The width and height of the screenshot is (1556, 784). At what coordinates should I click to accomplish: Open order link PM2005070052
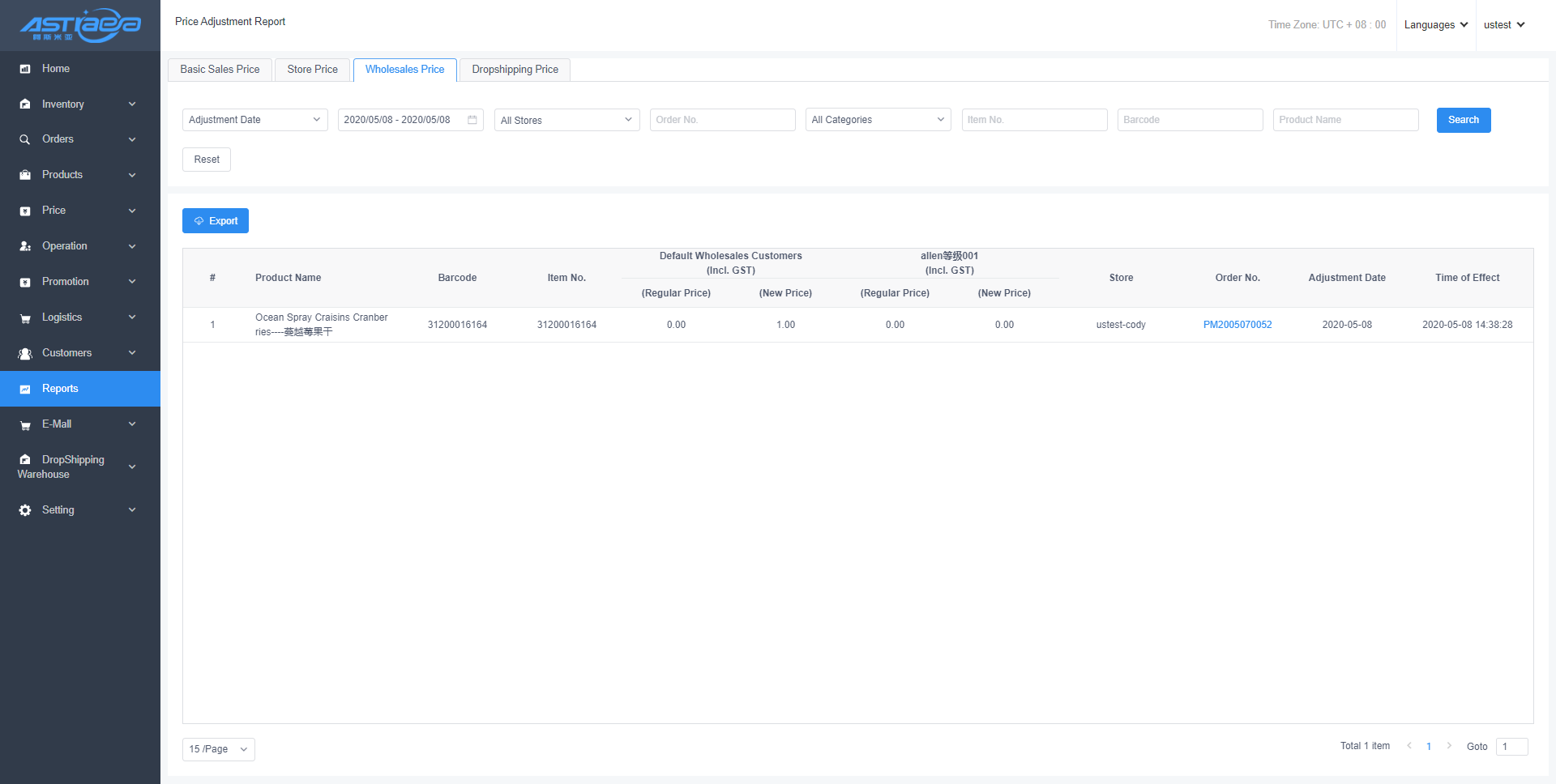pyautogui.click(x=1237, y=325)
